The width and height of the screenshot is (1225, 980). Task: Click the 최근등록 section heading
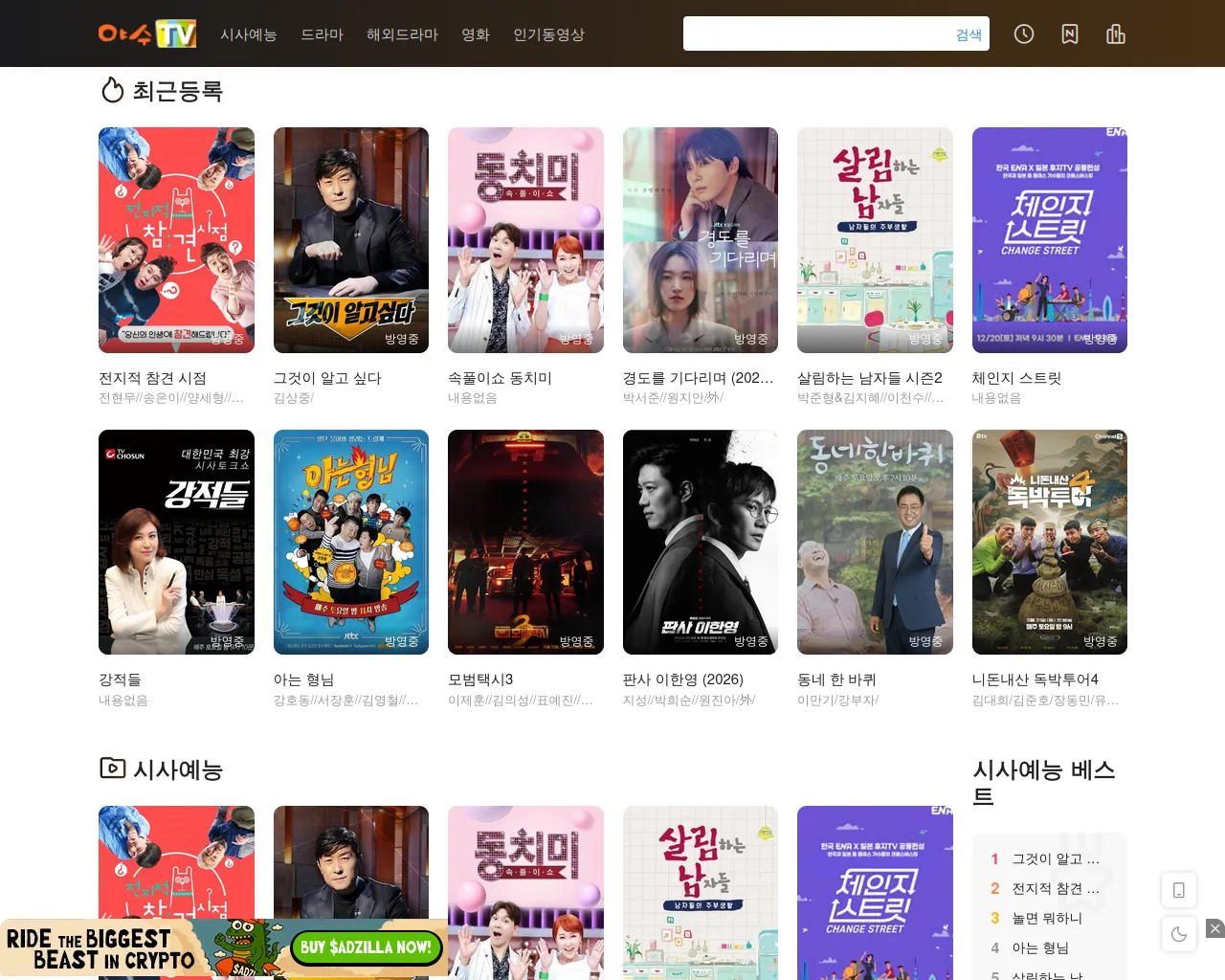point(177,91)
